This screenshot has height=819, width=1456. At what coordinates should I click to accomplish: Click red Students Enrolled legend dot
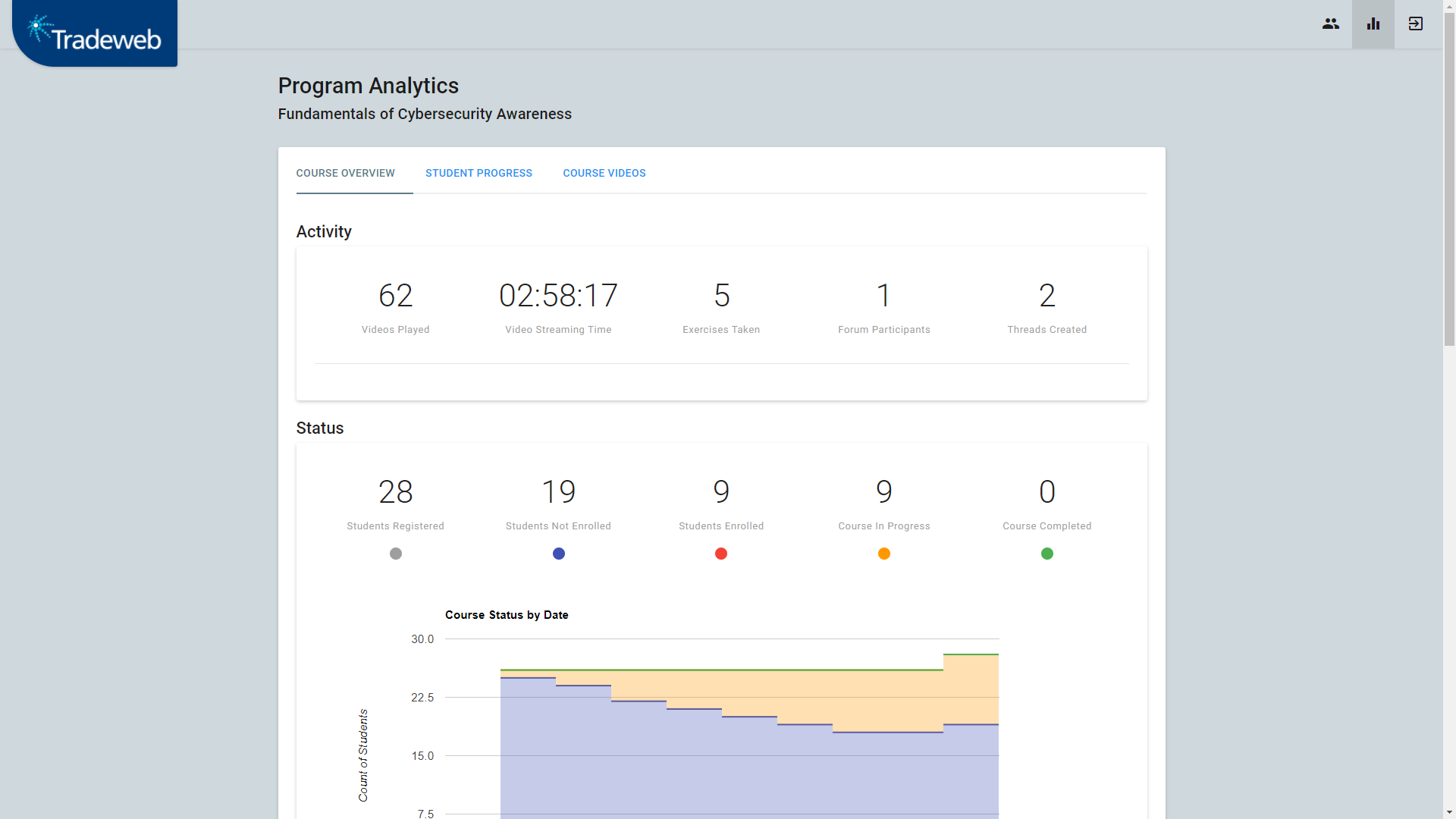pos(721,554)
